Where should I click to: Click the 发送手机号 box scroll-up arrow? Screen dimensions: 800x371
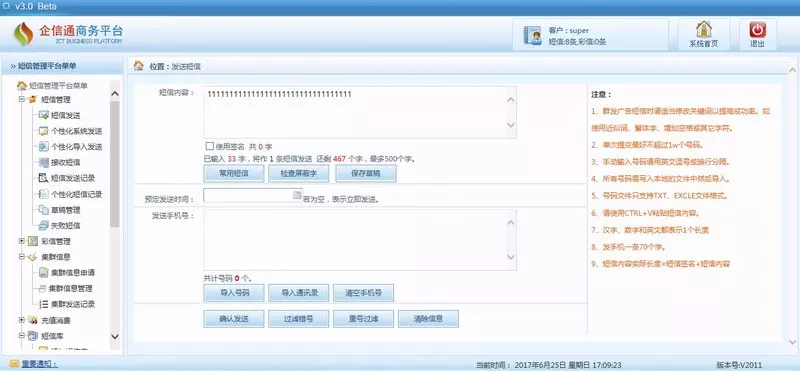pyautogui.click(x=511, y=222)
